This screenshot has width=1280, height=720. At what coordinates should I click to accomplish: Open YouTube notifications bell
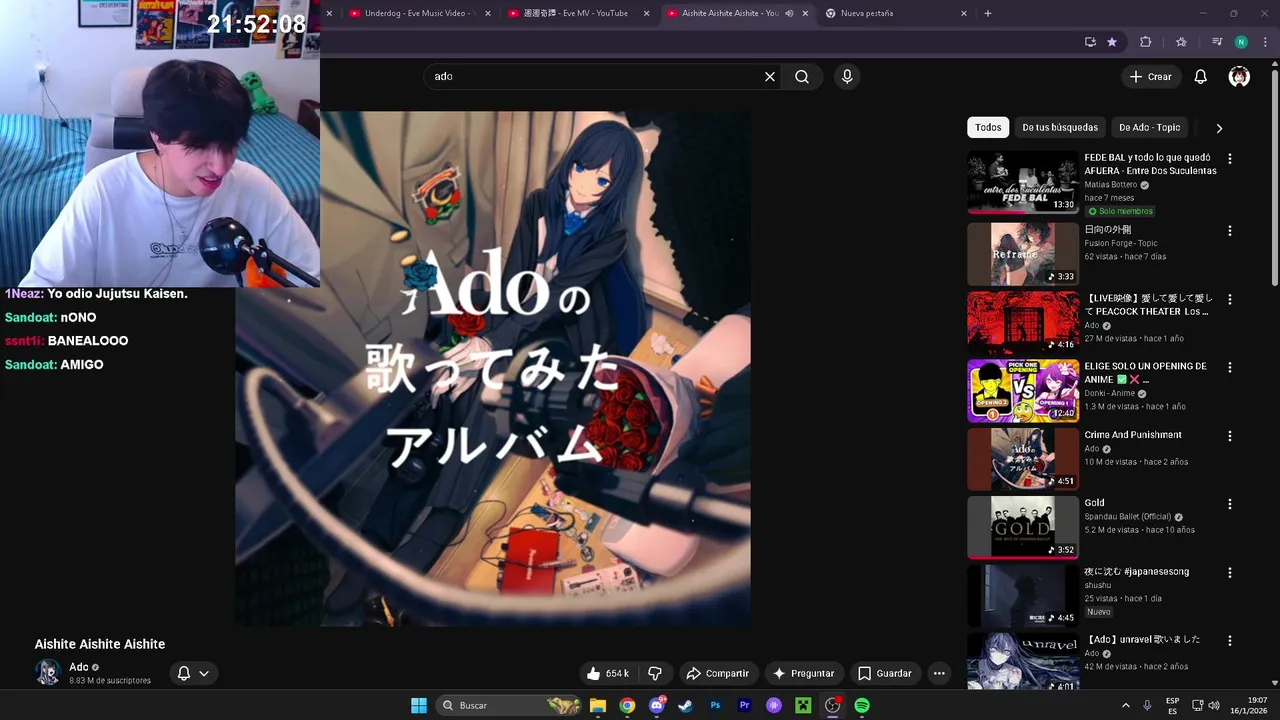click(x=1201, y=77)
